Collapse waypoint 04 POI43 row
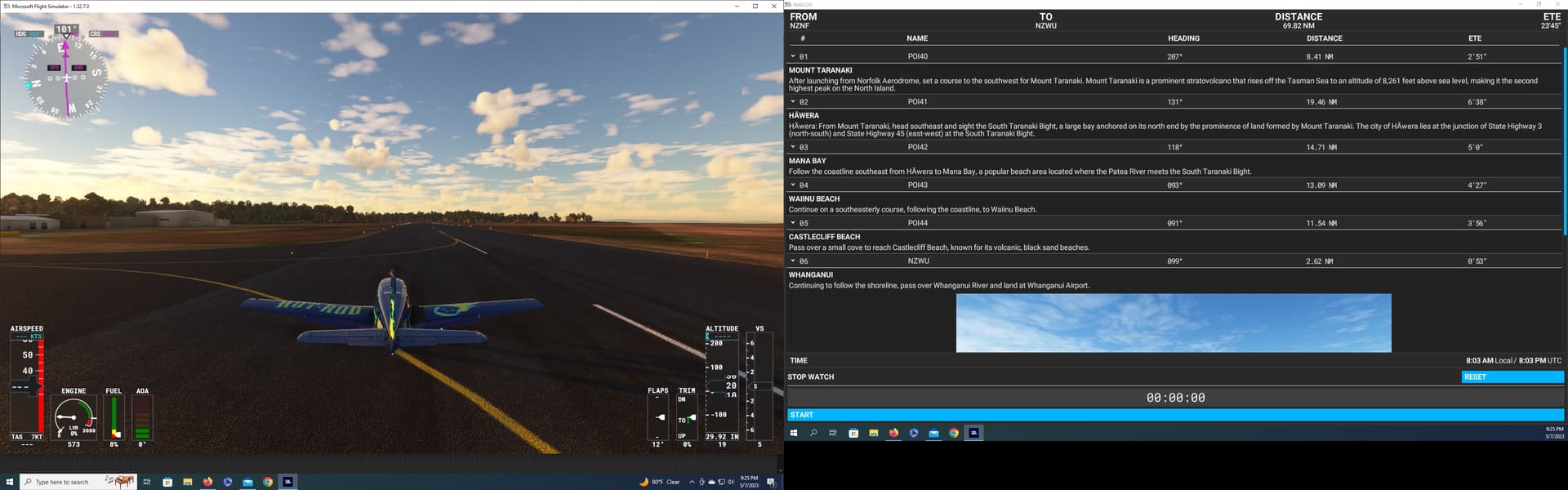 [792, 185]
